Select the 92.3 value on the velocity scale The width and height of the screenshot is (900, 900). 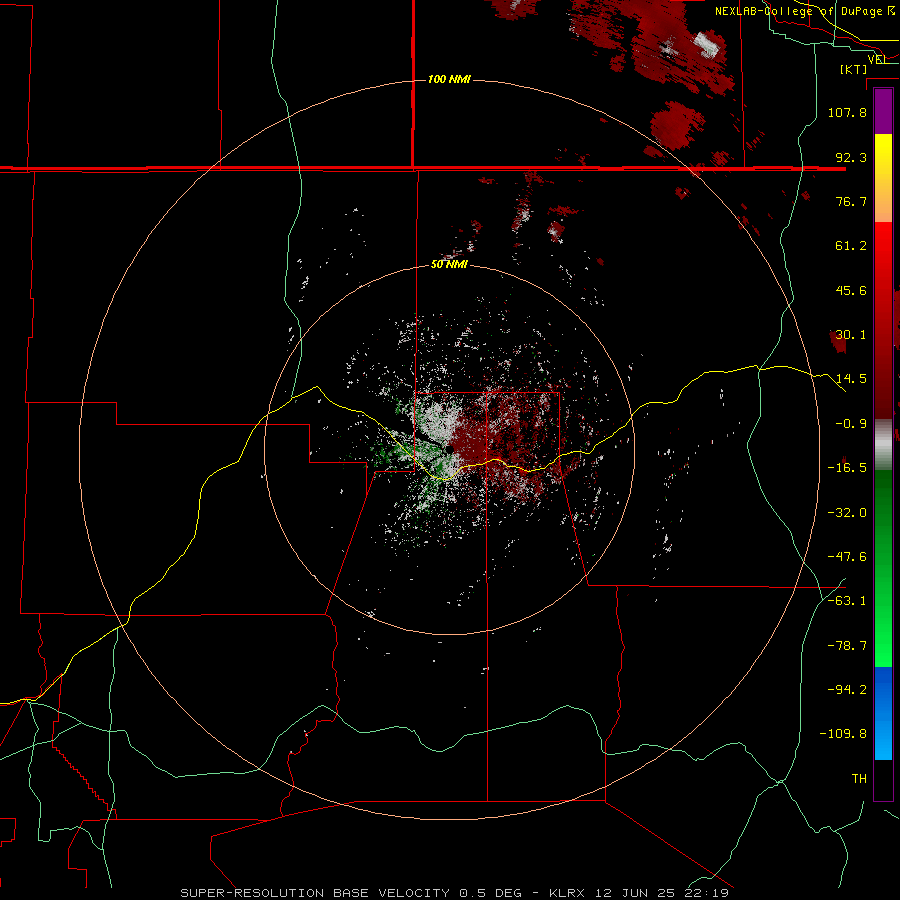(x=851, y=157)
